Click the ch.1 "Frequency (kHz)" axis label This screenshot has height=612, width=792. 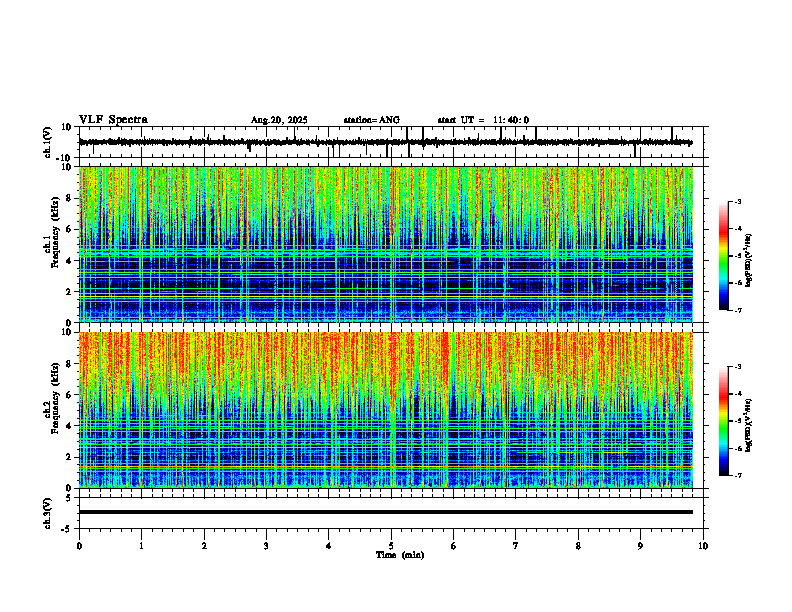pos(55,232)
